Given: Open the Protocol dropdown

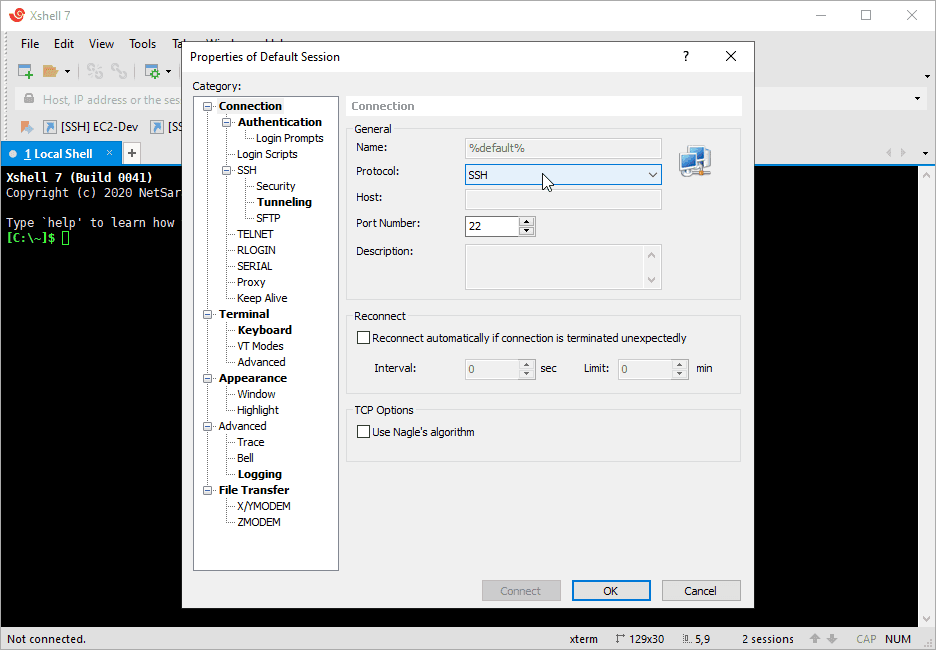Looking at the screenshot, I should [x=563, y=174].
